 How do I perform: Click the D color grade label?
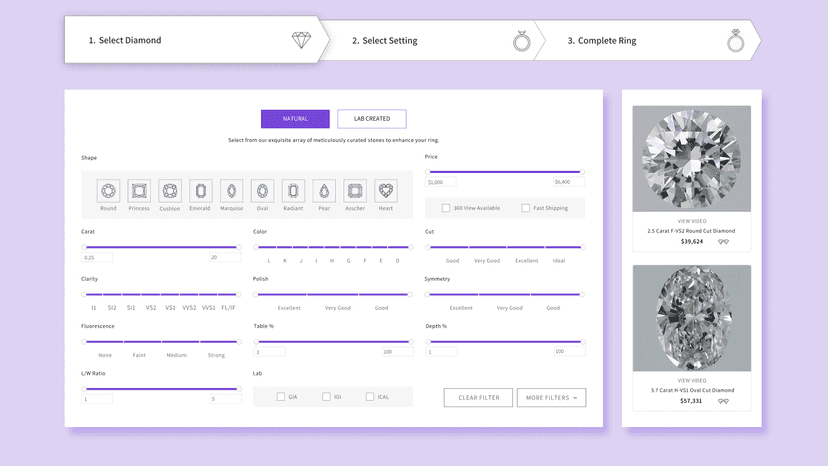point(398,261)
